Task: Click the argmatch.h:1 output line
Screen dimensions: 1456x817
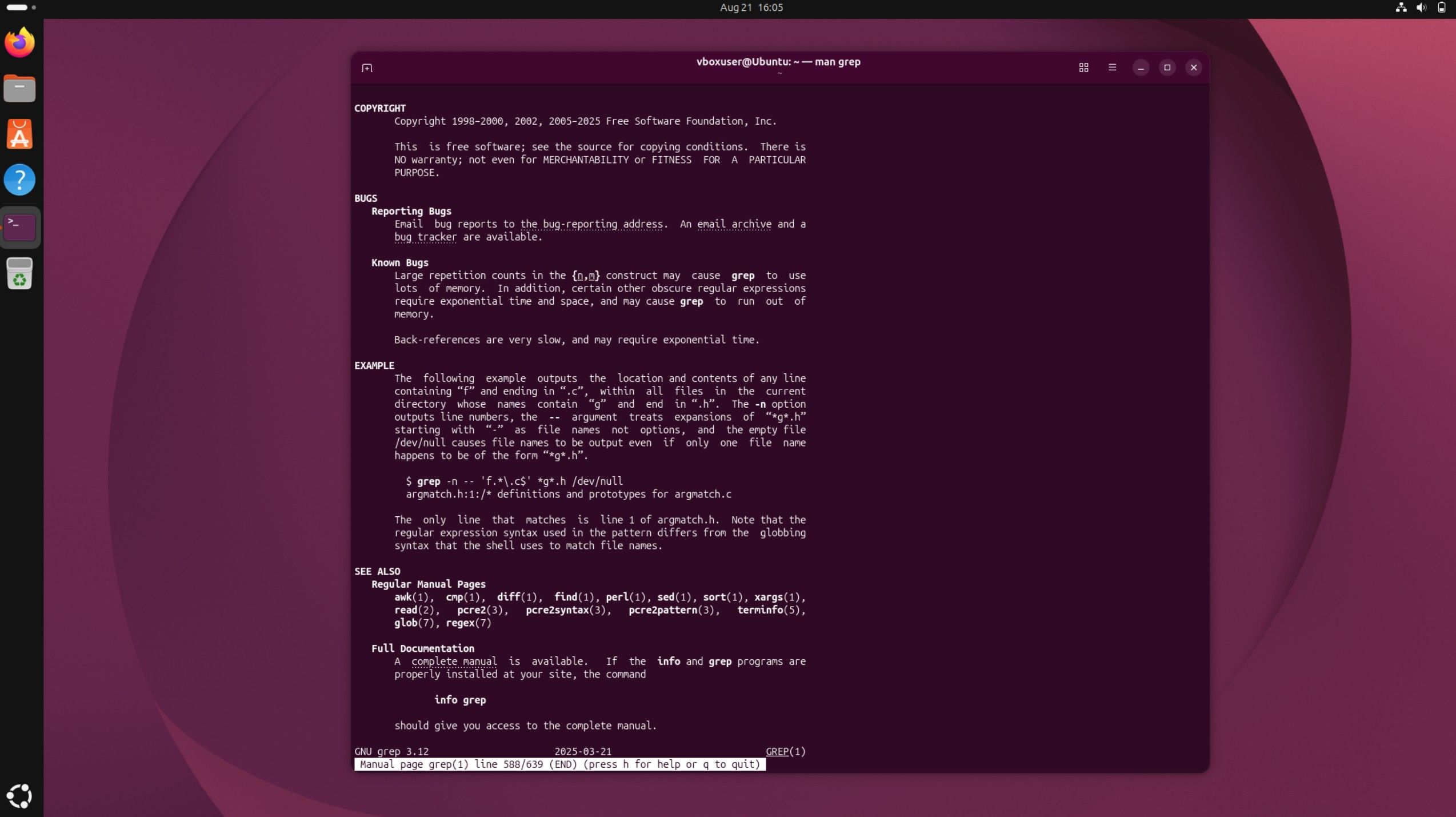Action: point(569,495)
